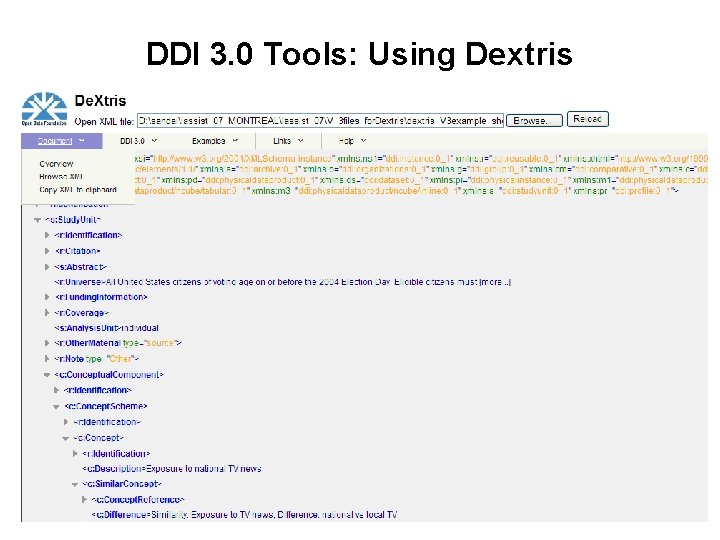Click the Browse button
720x540 pixels.
click(534, 121)
